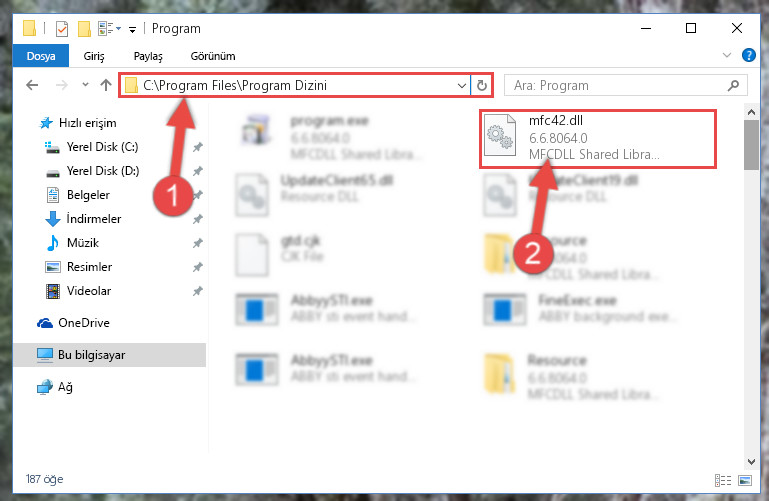Image resolution: width=769 pixels, height=501 pixels.
Task: Open Help with the question mark icon
Action: point(748,55)
